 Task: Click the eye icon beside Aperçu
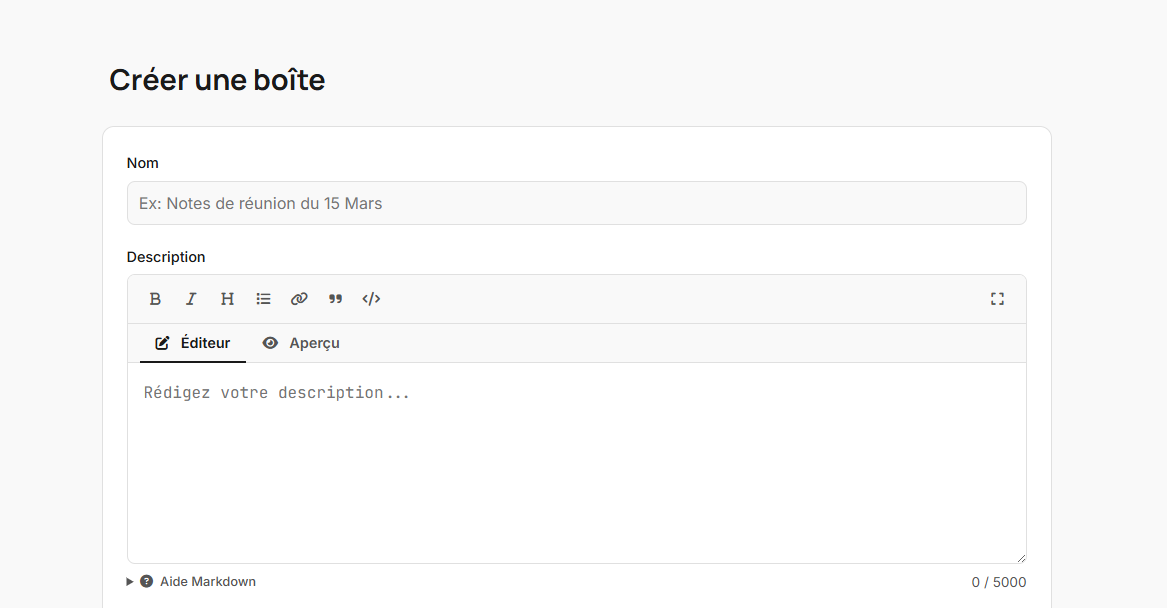pyautogui.click(x=270, y=343)
